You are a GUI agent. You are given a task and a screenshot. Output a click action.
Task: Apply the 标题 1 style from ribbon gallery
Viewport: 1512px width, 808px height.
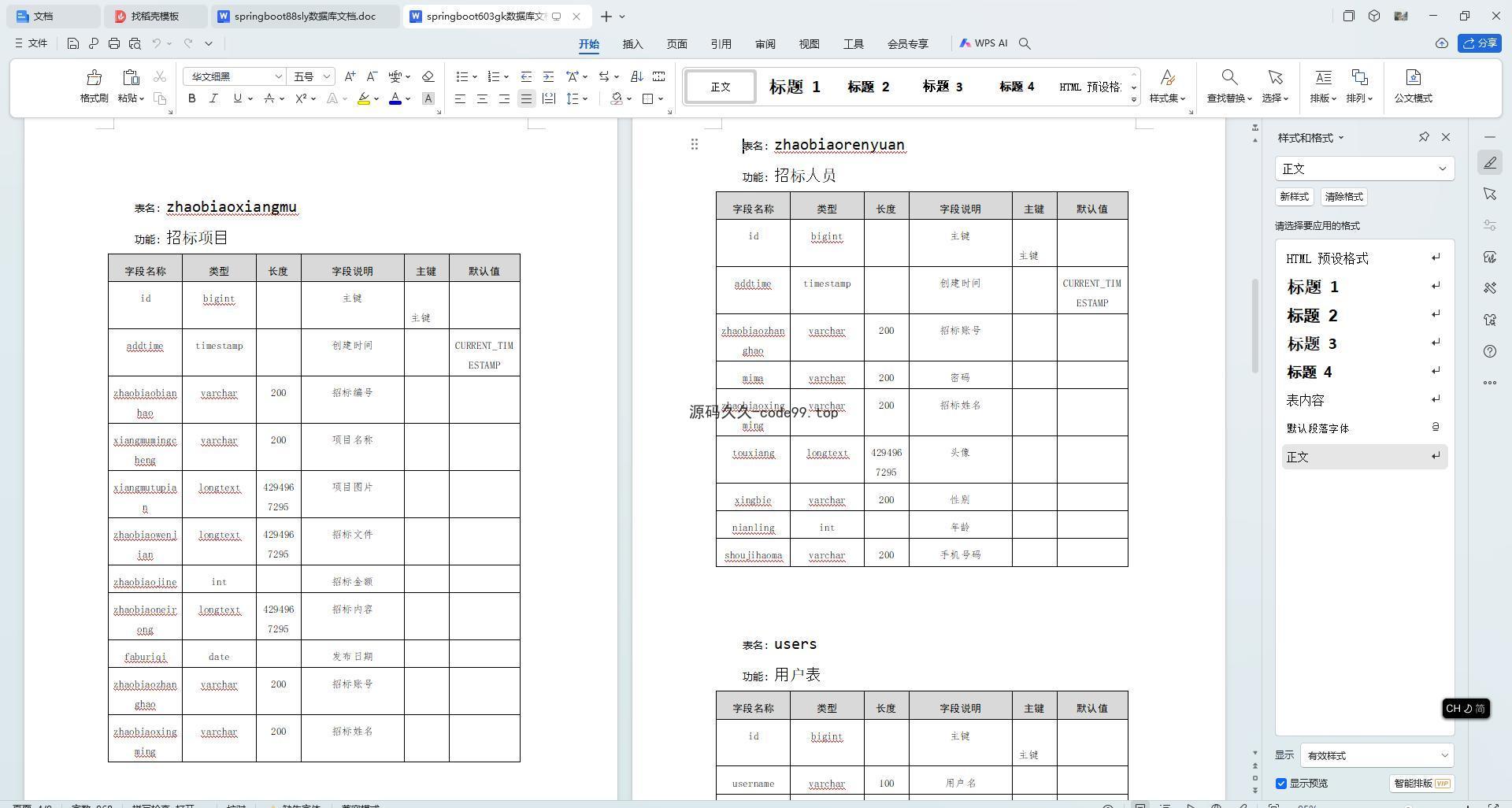coord(795,87)
